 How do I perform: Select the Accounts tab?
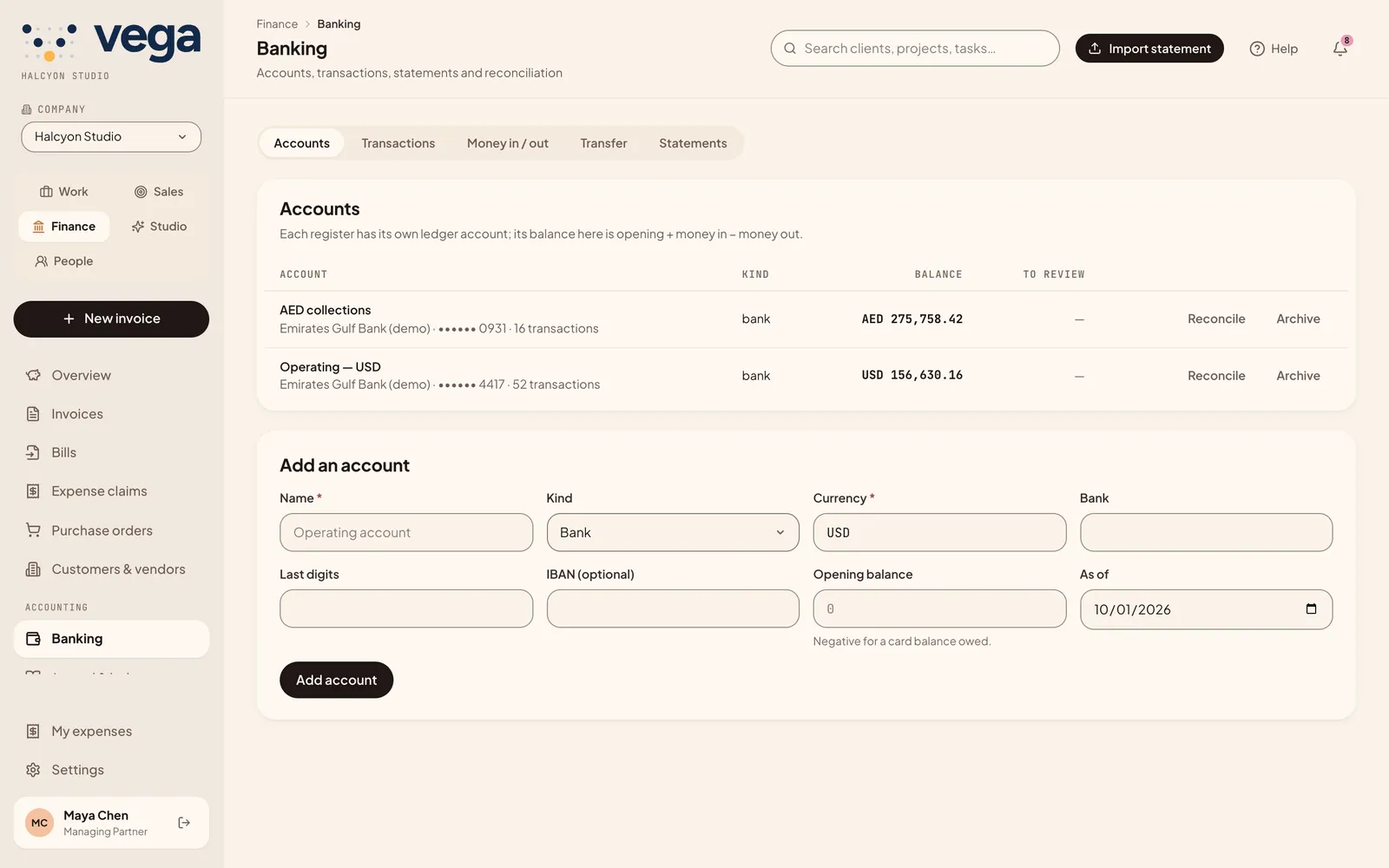tap(301, 143)
